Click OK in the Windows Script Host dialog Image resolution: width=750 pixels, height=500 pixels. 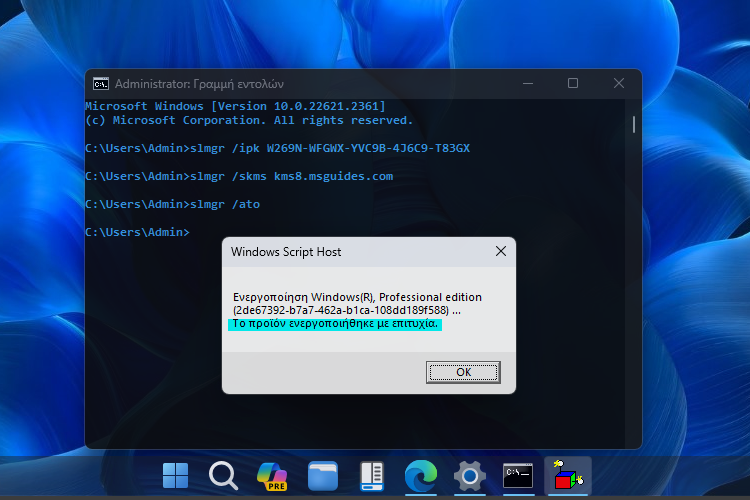(x=463, y=372)
